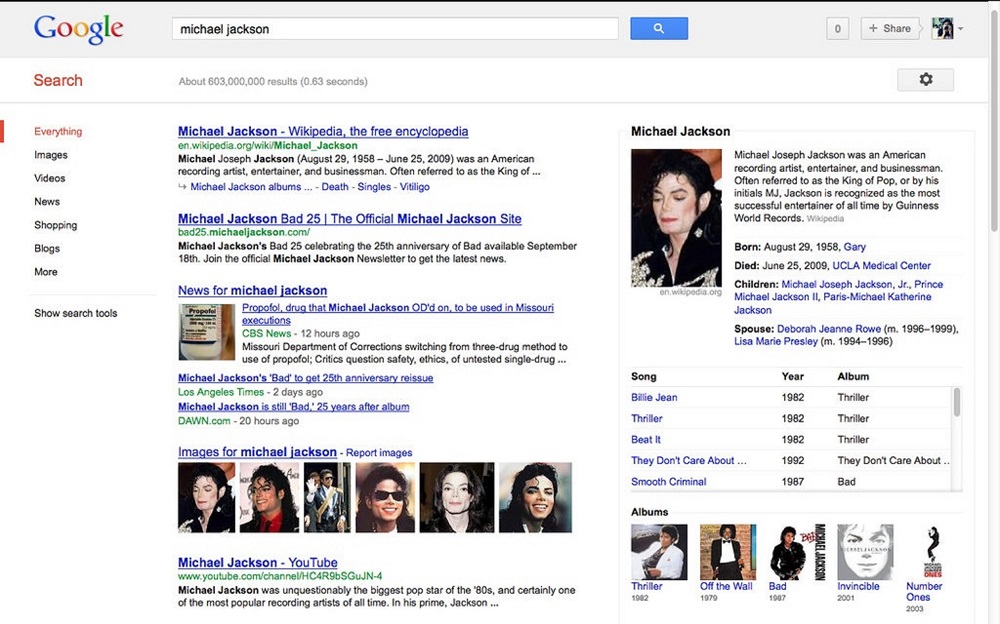Open the profile avatar picture
This screenshot has width=1000, height=624.
coord(943,29)
